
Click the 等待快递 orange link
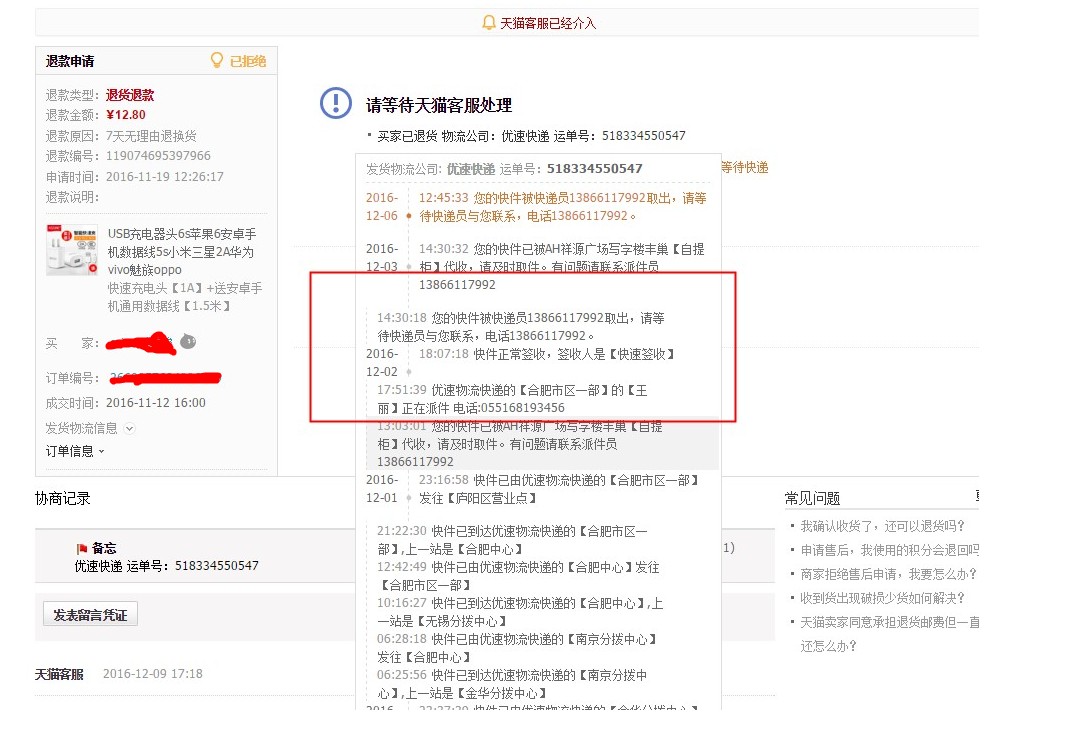[745, 167]
